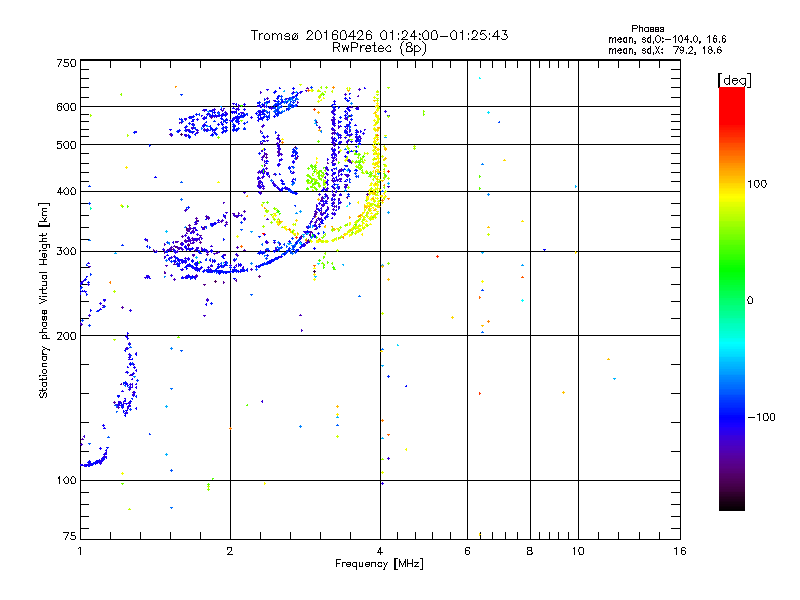Click the x-axis tick label '8'
The height and width of the screenshot is (600, 800).
(530, 551)
